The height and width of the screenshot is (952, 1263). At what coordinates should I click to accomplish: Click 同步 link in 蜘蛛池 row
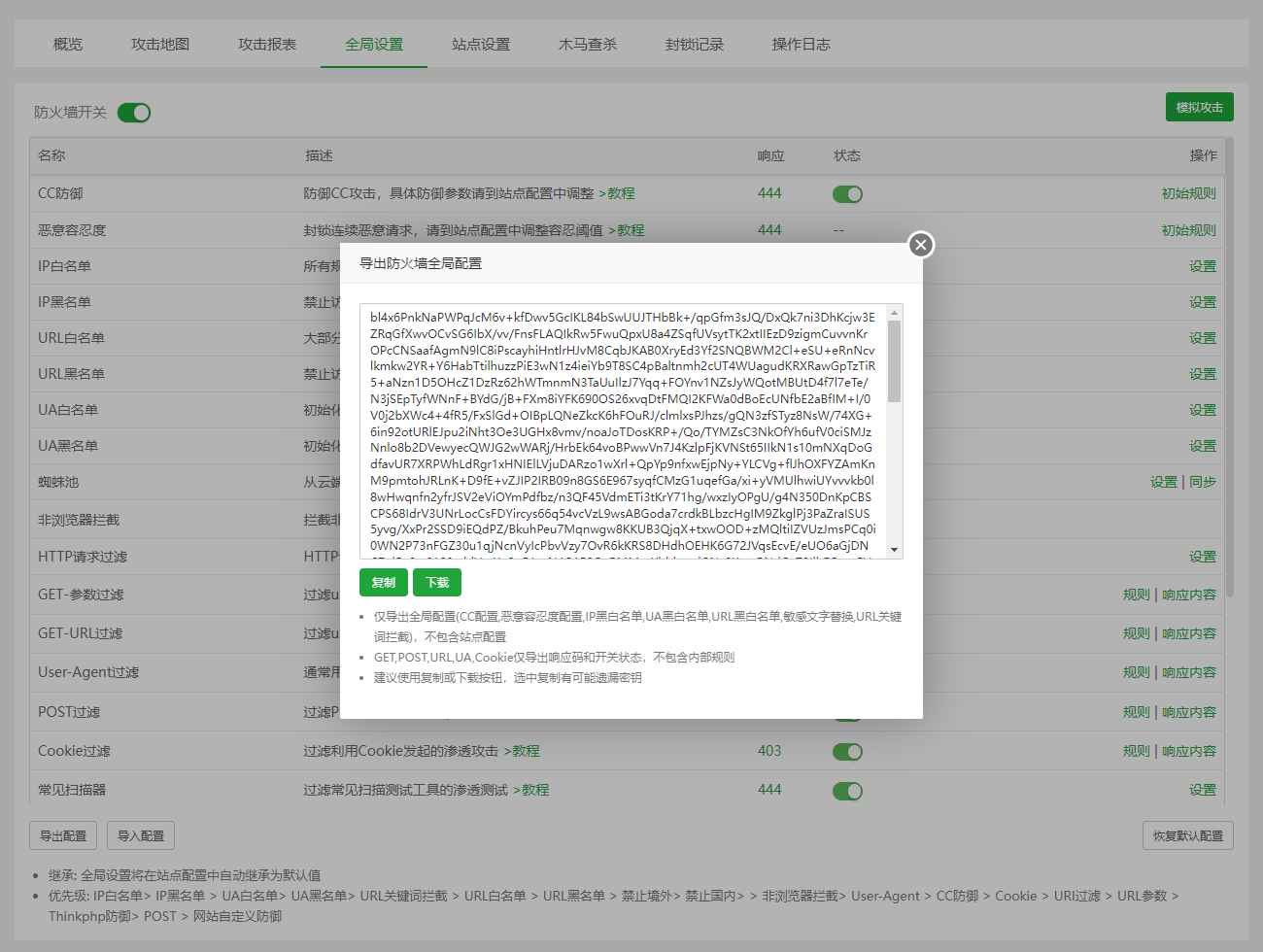1202,482
